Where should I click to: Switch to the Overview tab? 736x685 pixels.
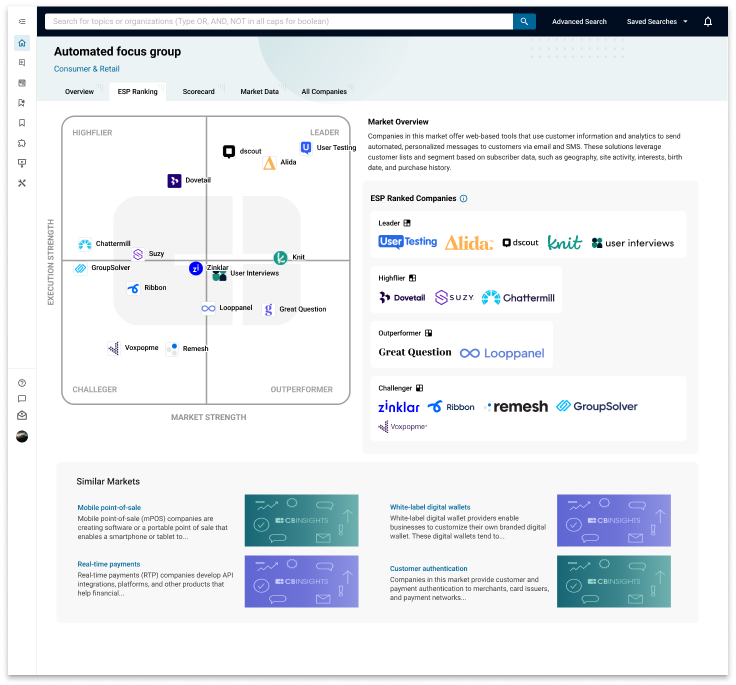[x=79, y=92]
